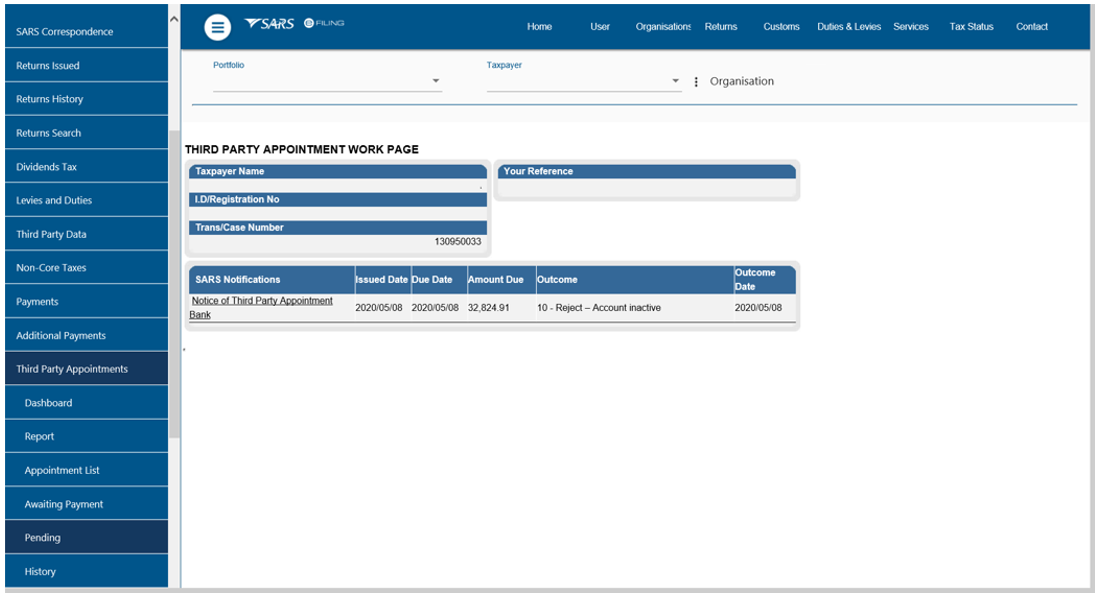Open Returns History in sidebar
This screenshot has width=1097, height=598.
[49, 99]
